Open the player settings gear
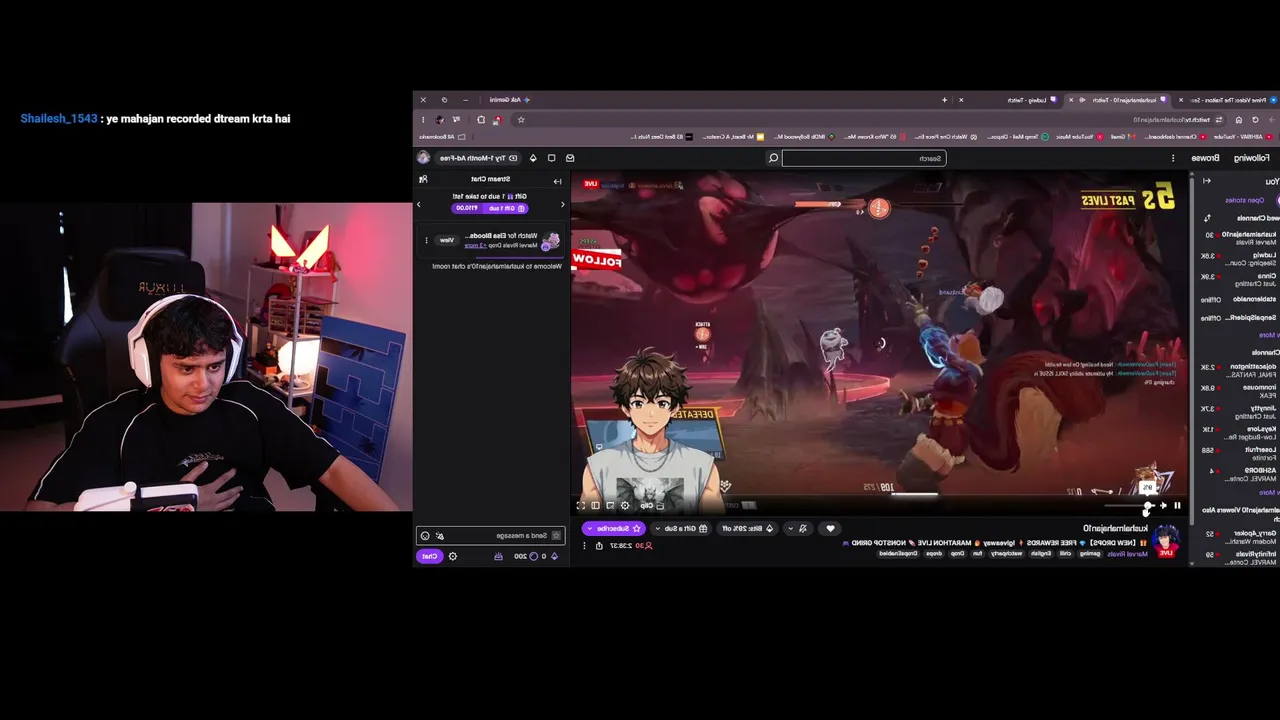Screen dimensions: 1280x720 pos(626,505)
